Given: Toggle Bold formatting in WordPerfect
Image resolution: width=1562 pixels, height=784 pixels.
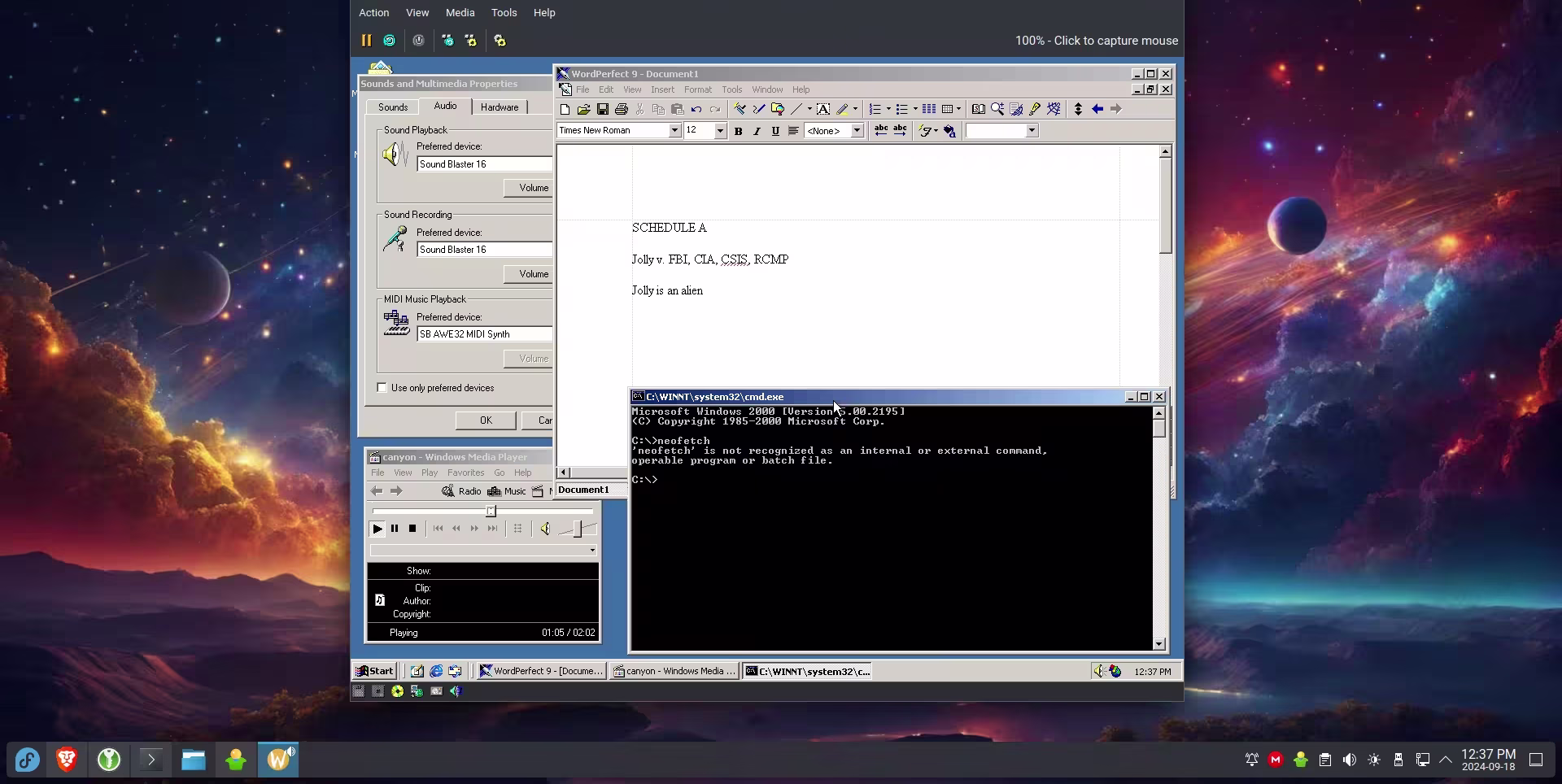Looking at the screenshot, I should point(739,131).
